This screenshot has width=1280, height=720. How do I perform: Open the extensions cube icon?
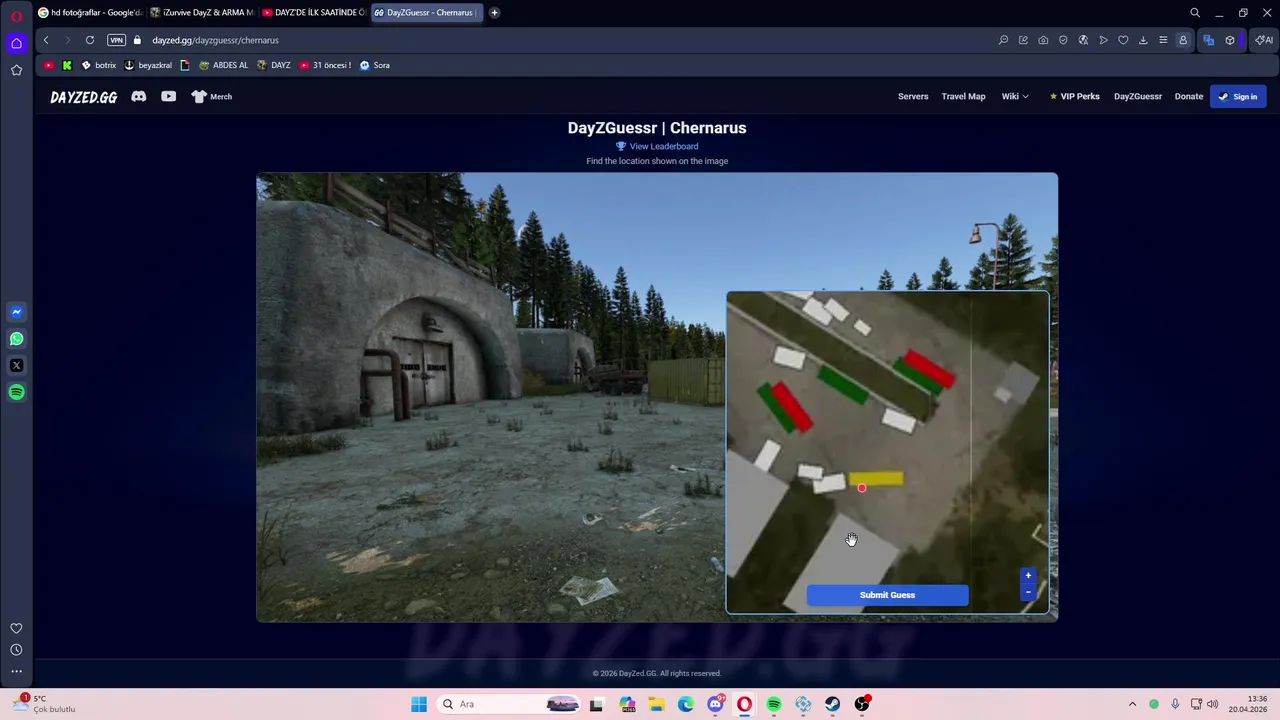point(1230,40)
